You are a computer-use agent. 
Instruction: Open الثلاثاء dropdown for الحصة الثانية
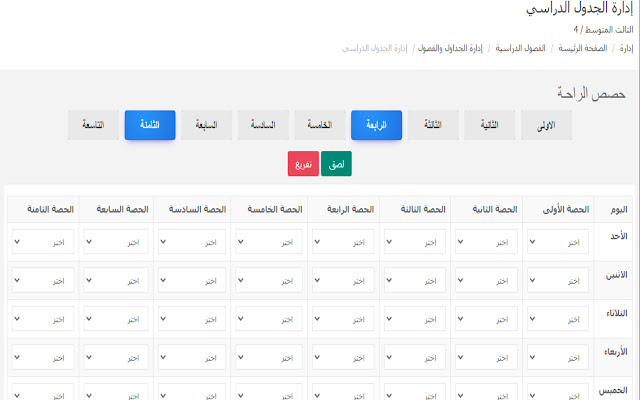pyautogui.click(x=486, y=318)
